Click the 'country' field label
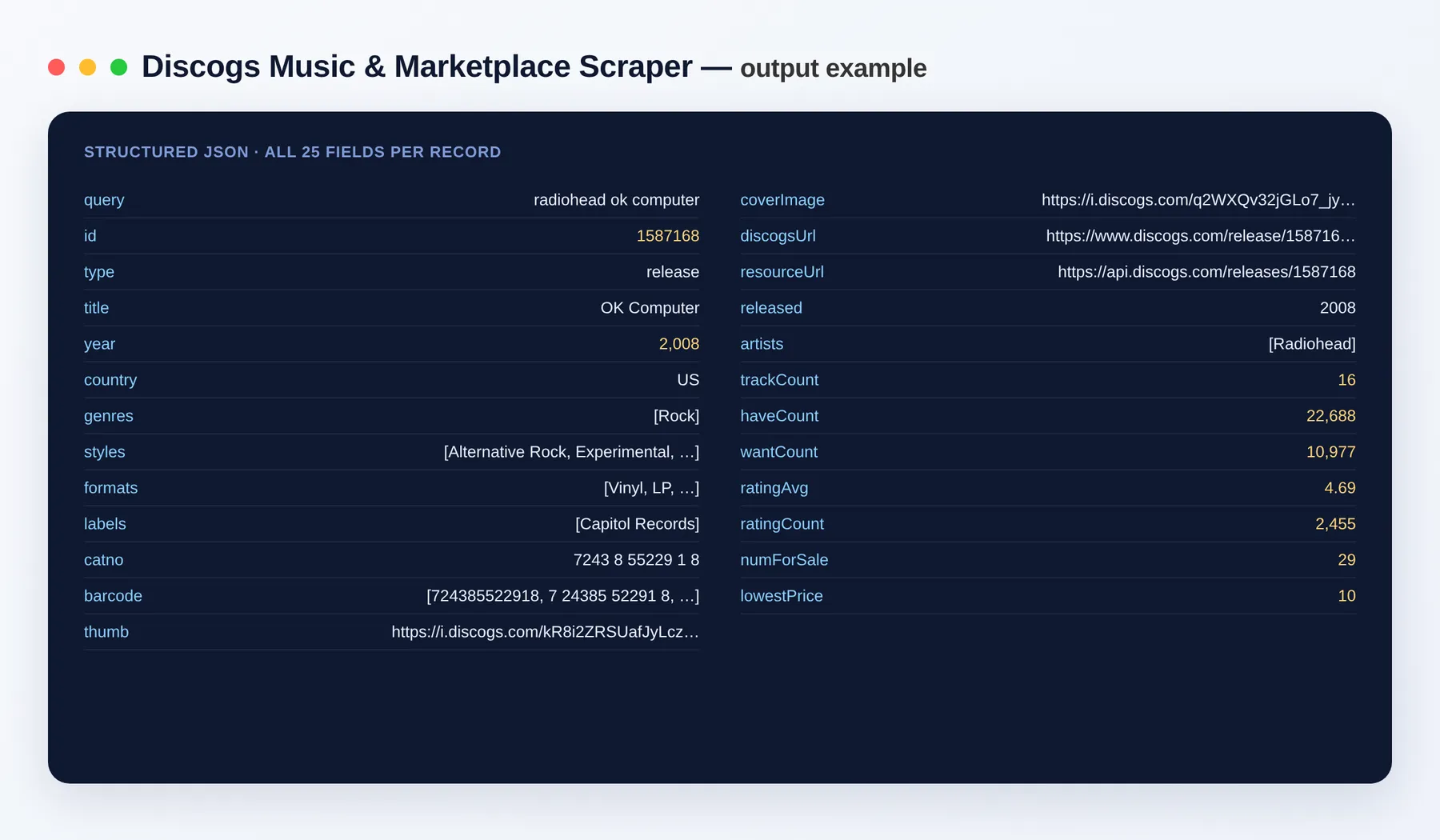This screenshot has width=1440, height=840. pyautogui.click(x=110, y=380)
